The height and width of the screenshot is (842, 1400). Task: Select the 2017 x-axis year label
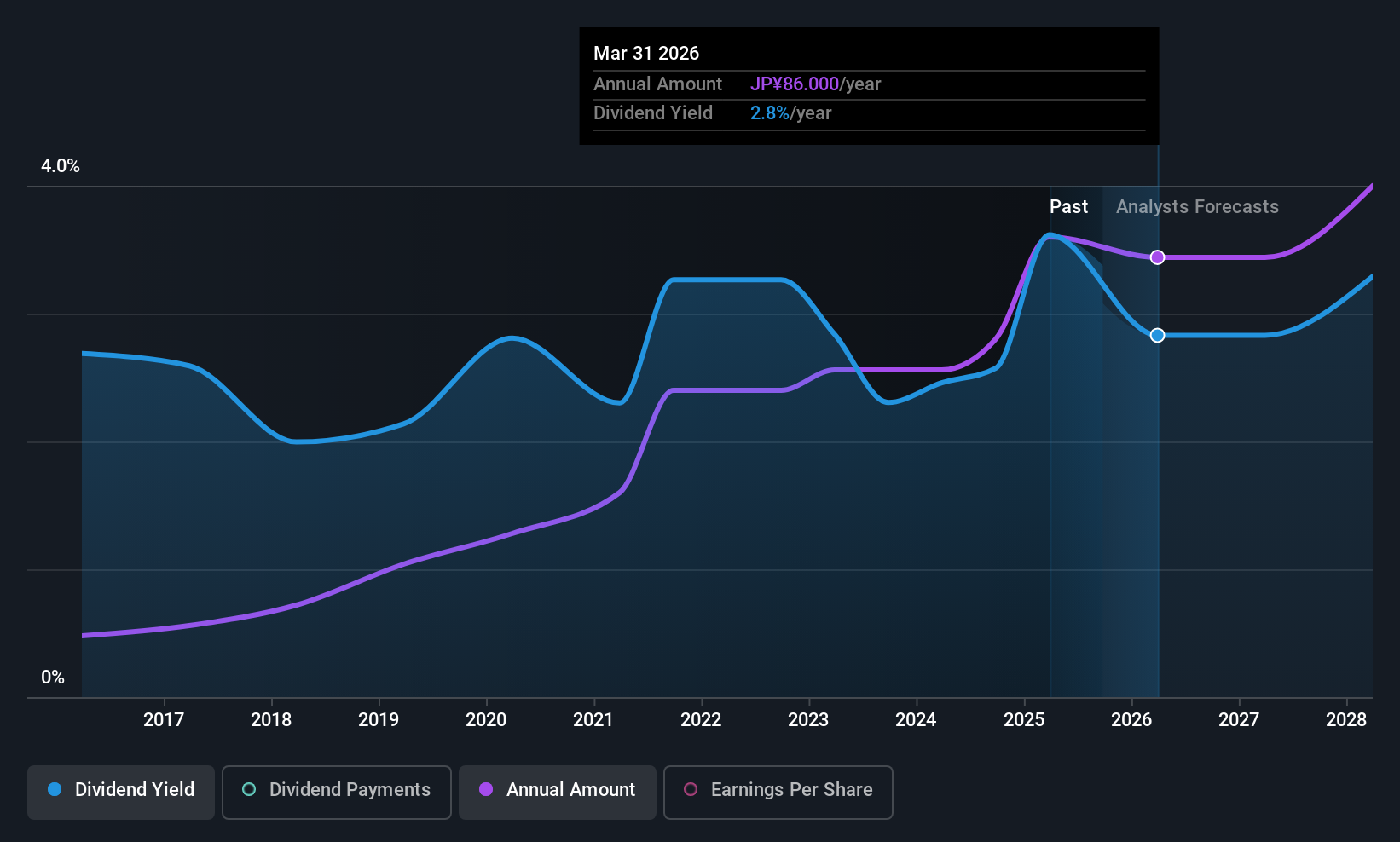tap(164, 720)
